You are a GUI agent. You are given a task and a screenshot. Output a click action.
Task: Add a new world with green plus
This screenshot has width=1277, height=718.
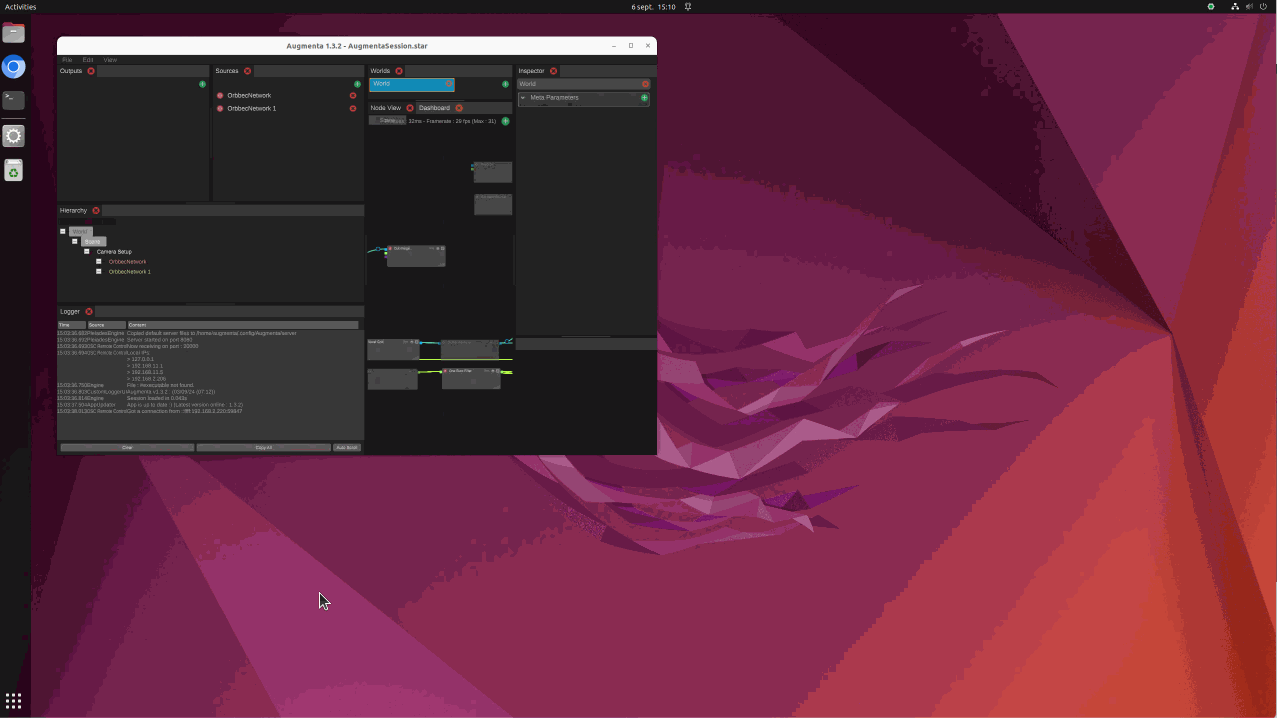[505, 85]
